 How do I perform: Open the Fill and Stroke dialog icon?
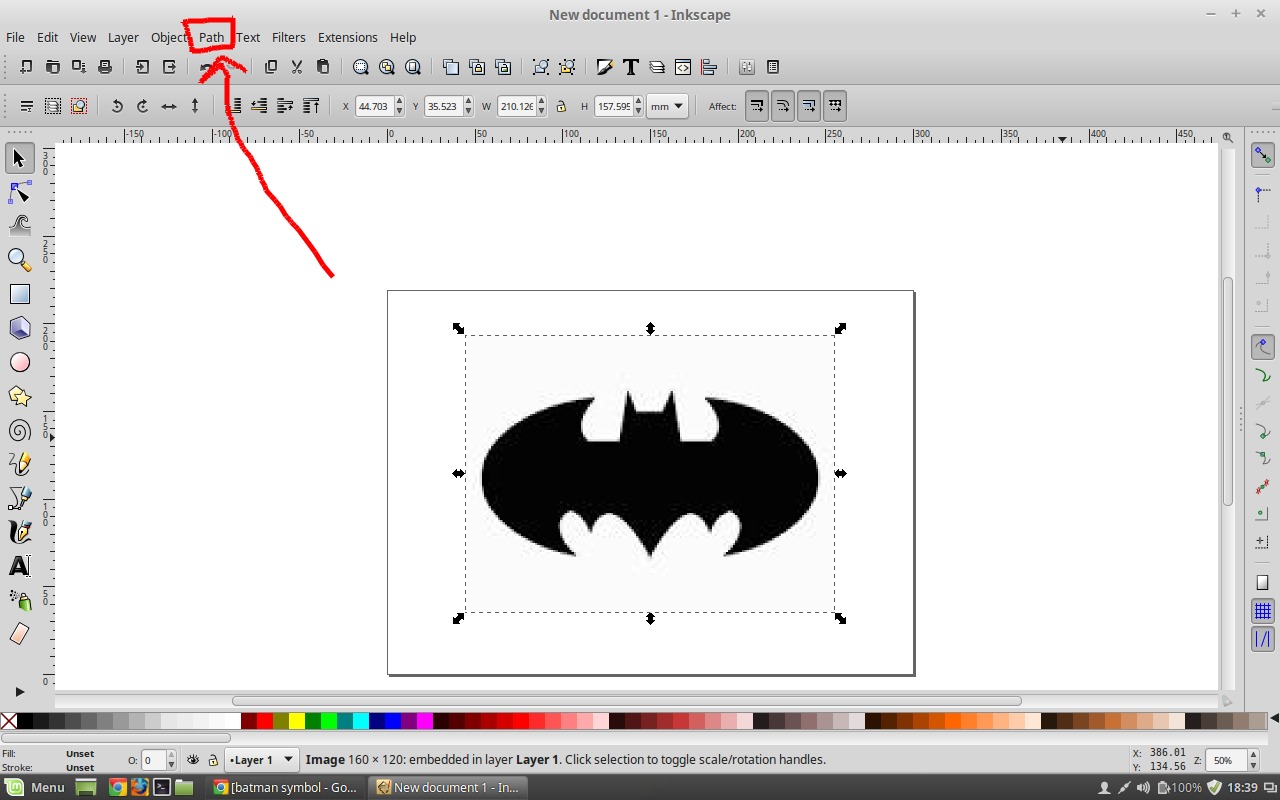(604, 67)
